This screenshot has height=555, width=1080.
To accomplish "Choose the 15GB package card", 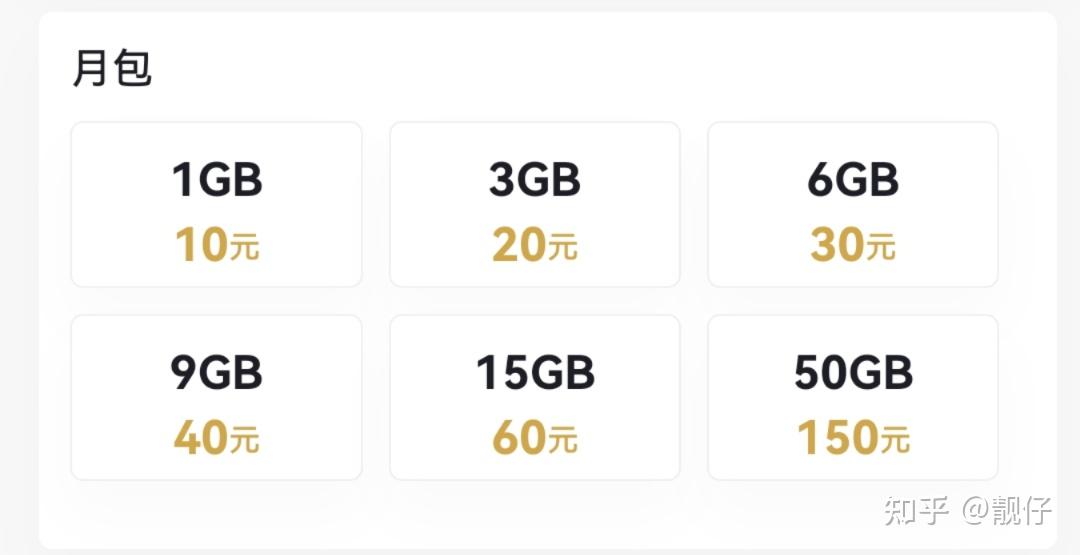I will click(534, 398).
